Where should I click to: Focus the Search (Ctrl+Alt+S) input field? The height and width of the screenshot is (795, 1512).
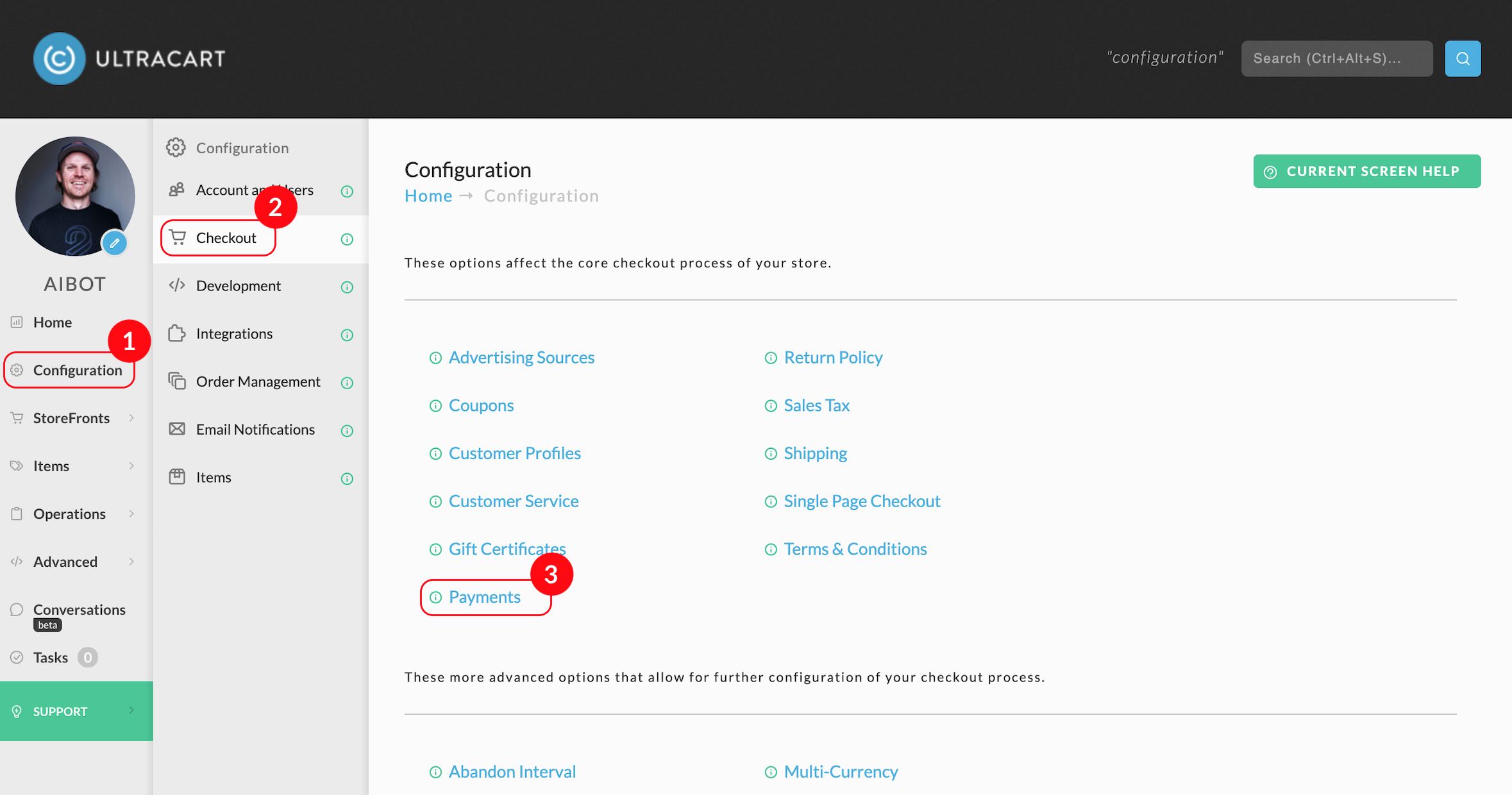[x=1337, y=58]
